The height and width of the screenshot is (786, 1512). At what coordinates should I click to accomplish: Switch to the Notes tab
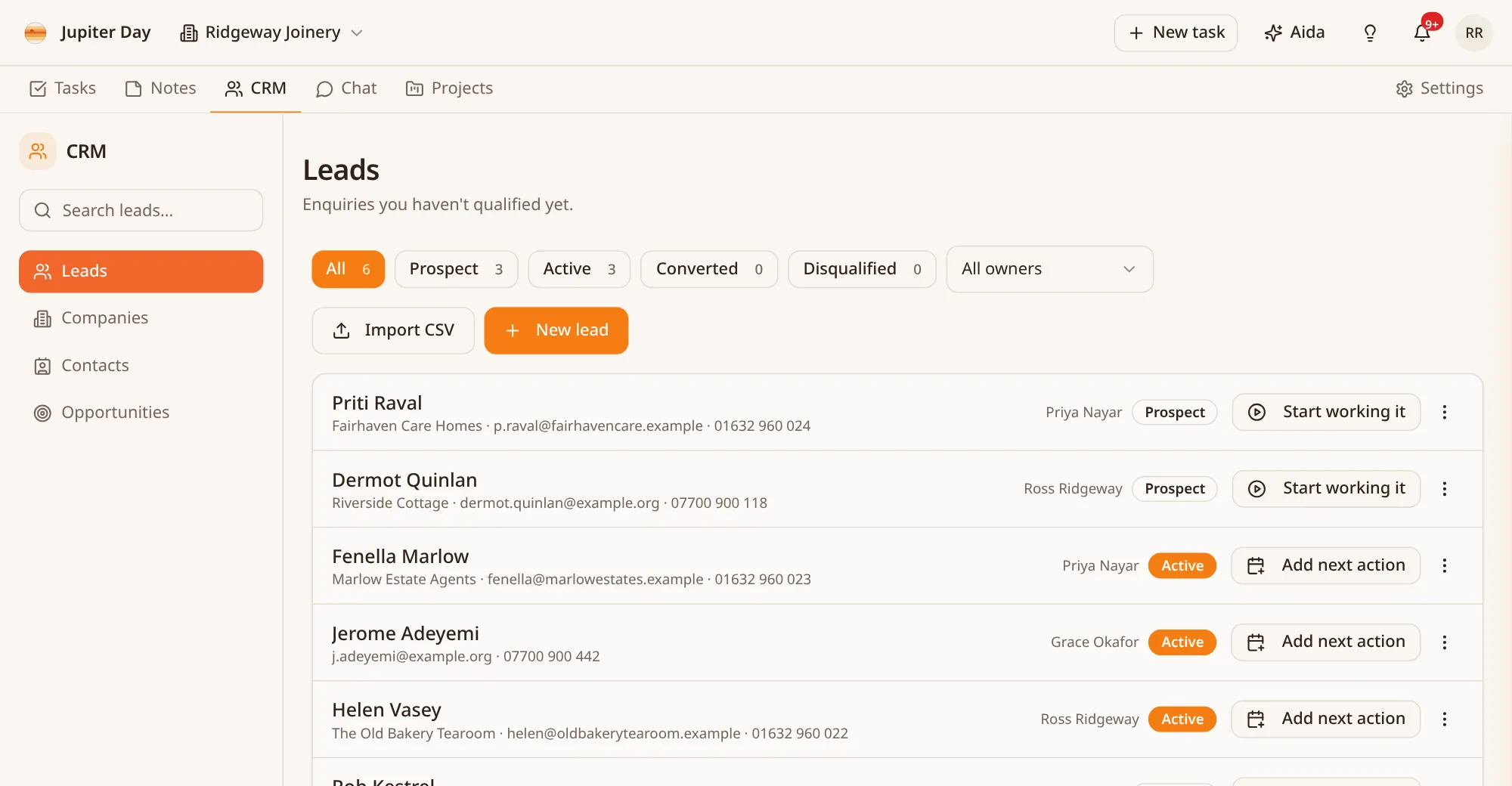click(x=161, y=88)
